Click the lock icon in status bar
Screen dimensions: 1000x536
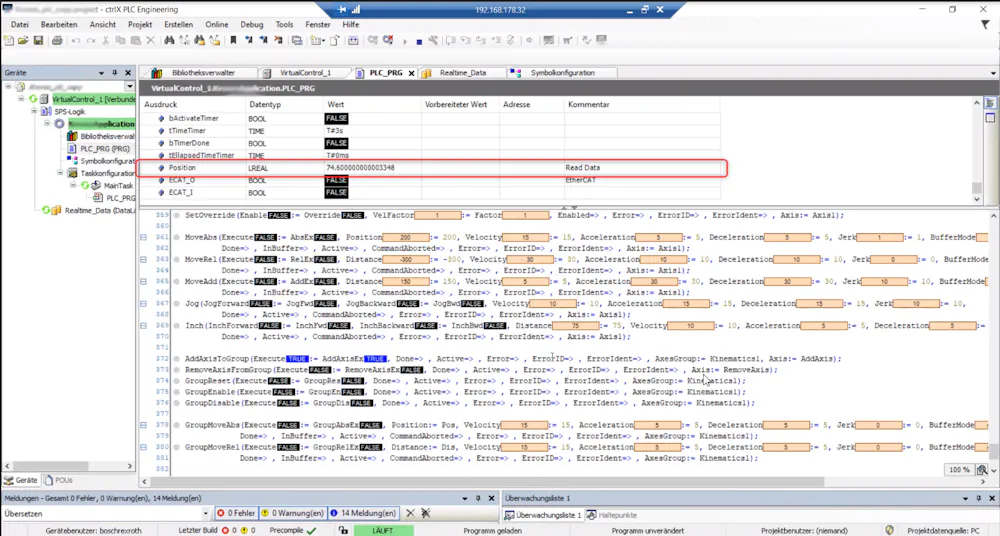click(343, 530)
